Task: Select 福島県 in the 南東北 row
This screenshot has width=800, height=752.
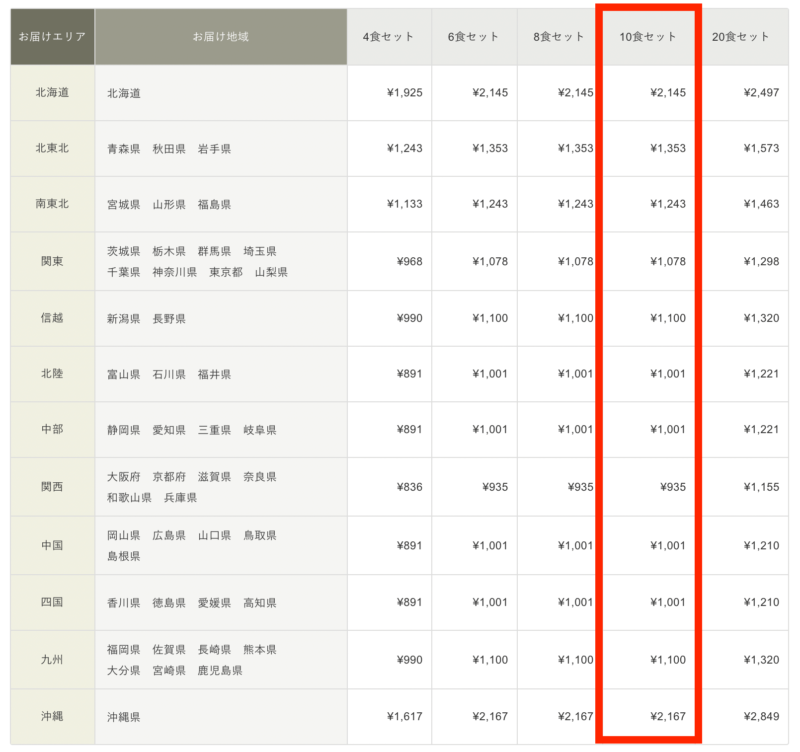Action: (x=214, y=205)
